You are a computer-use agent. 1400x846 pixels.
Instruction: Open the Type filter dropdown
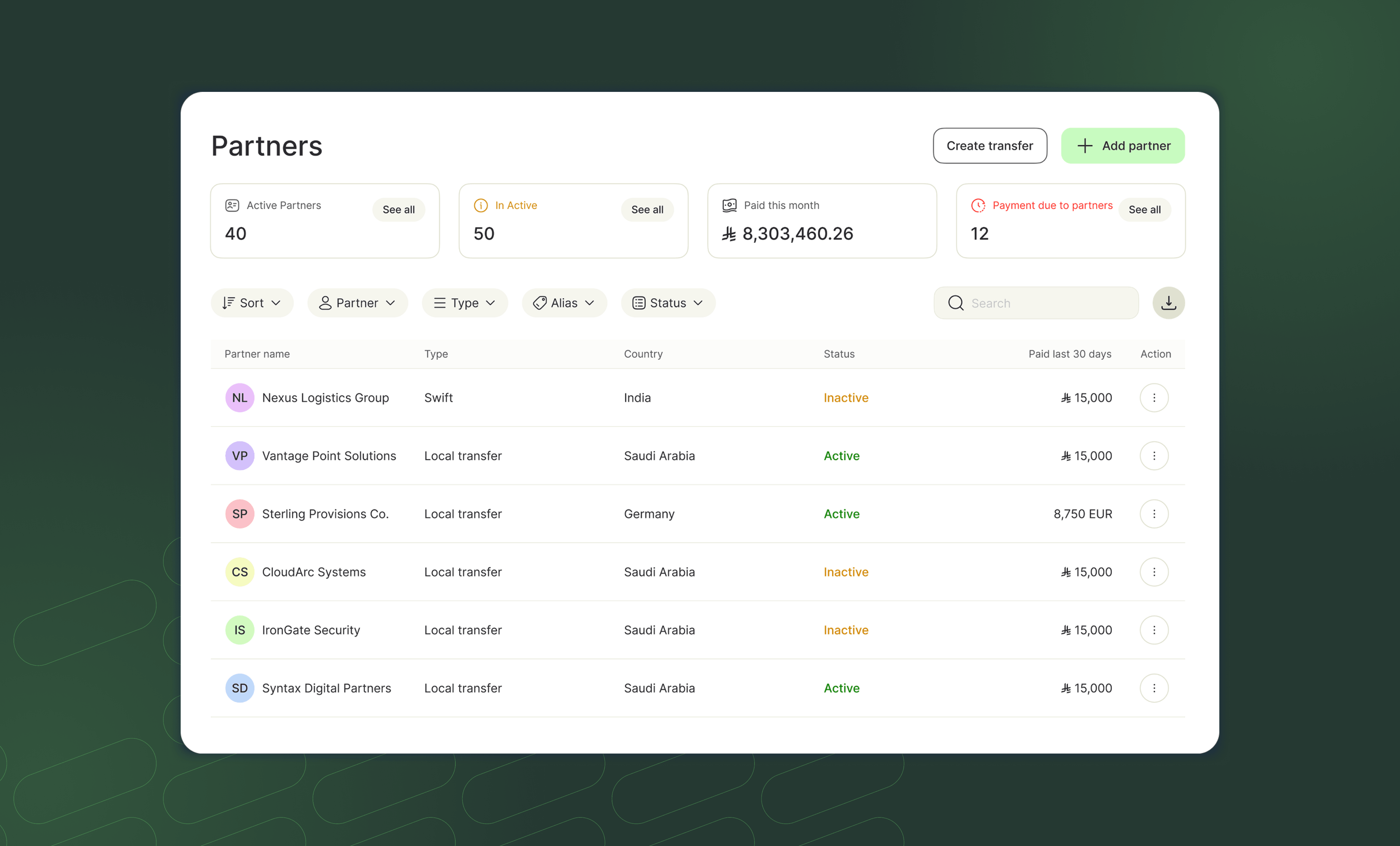click(465, 303)
